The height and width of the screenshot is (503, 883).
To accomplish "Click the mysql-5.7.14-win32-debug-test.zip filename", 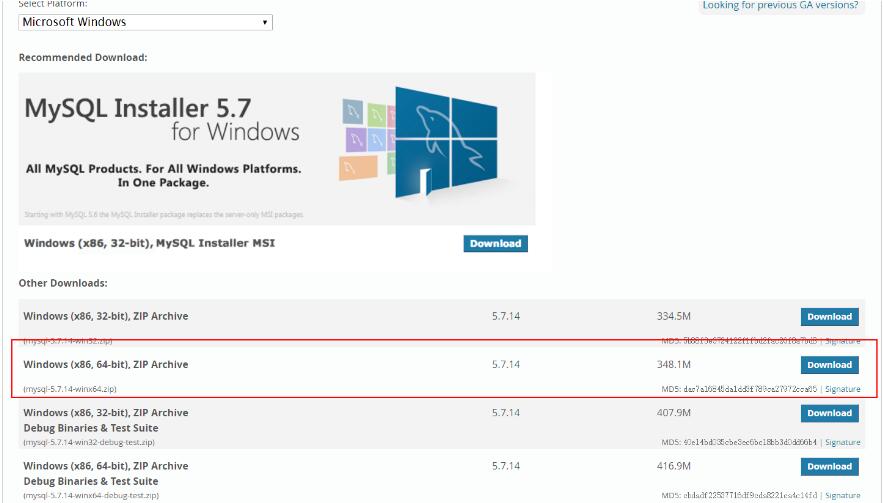I will [88, 442].
